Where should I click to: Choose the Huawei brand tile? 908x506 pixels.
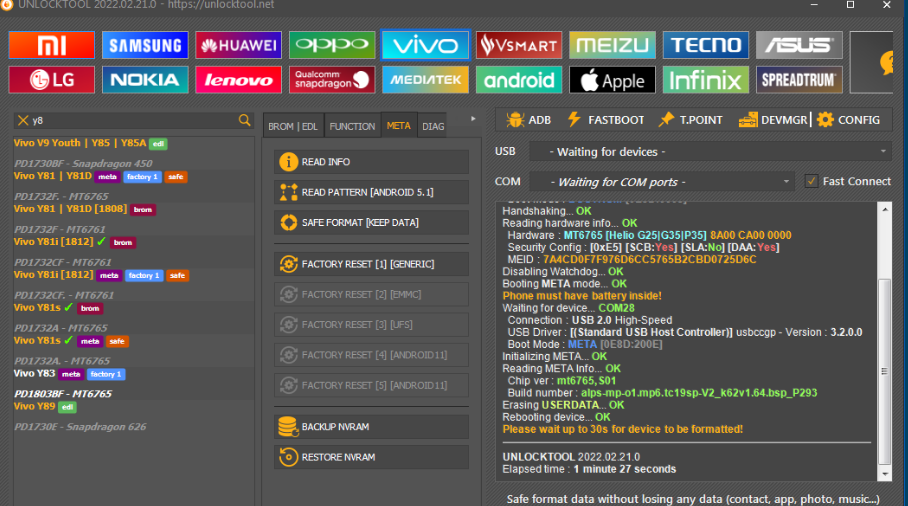click(x=239, y=45)
